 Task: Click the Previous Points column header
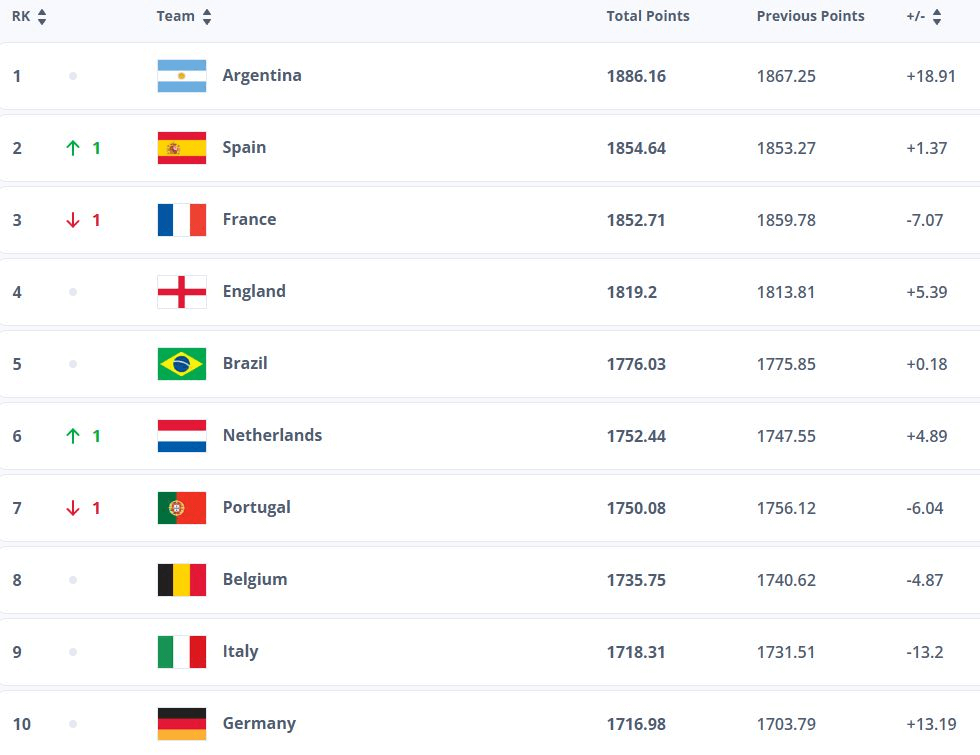point(810,17)
